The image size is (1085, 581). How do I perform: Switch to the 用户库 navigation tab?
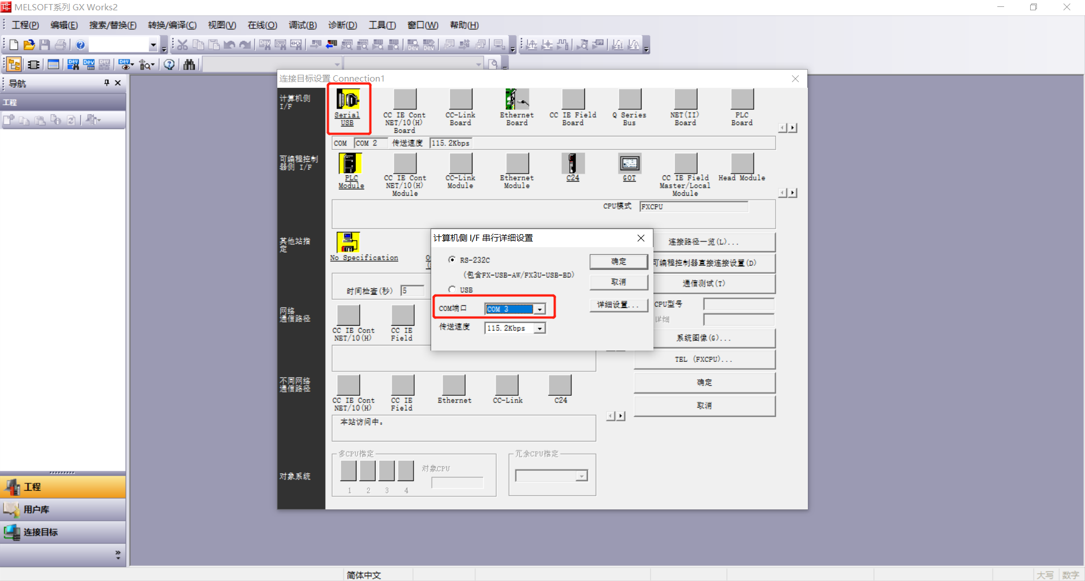coord(63,510)
